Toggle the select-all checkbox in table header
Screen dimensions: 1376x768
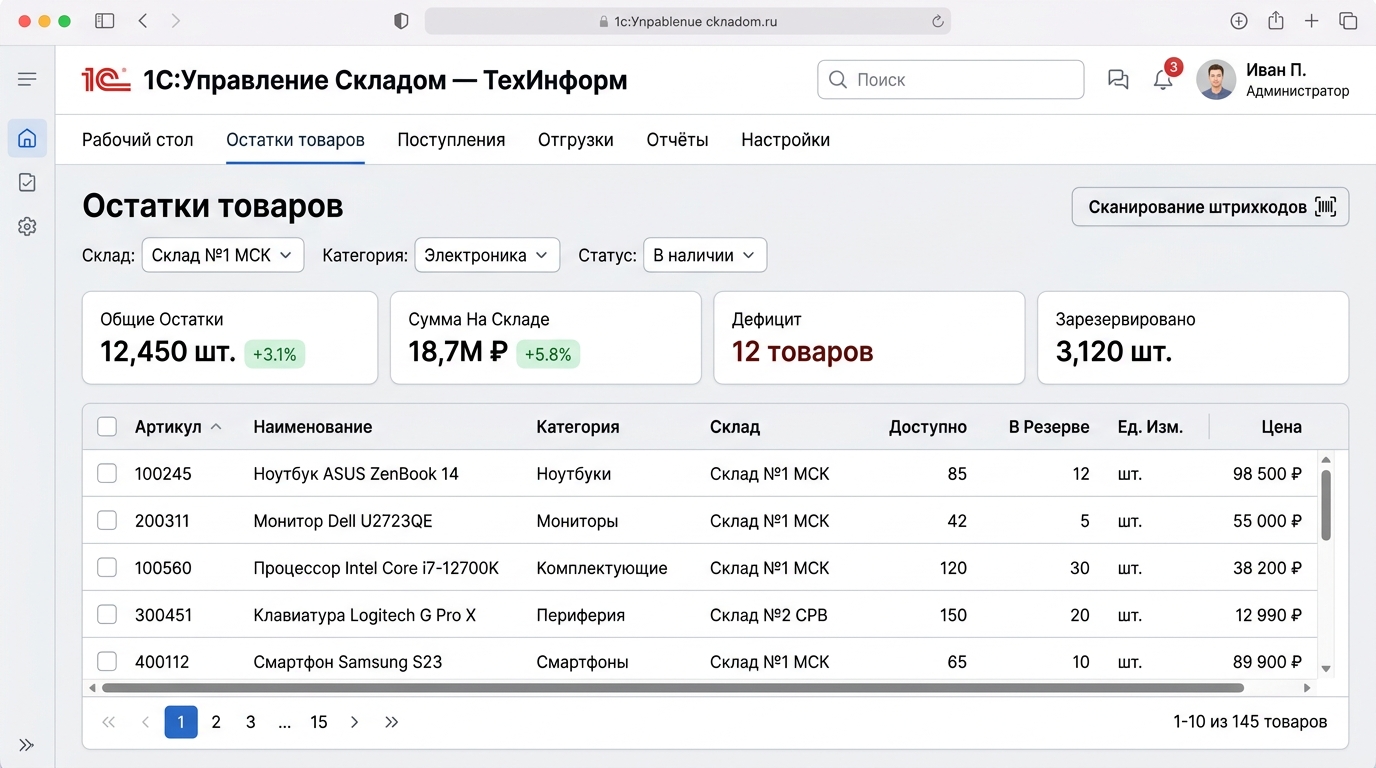107,427
